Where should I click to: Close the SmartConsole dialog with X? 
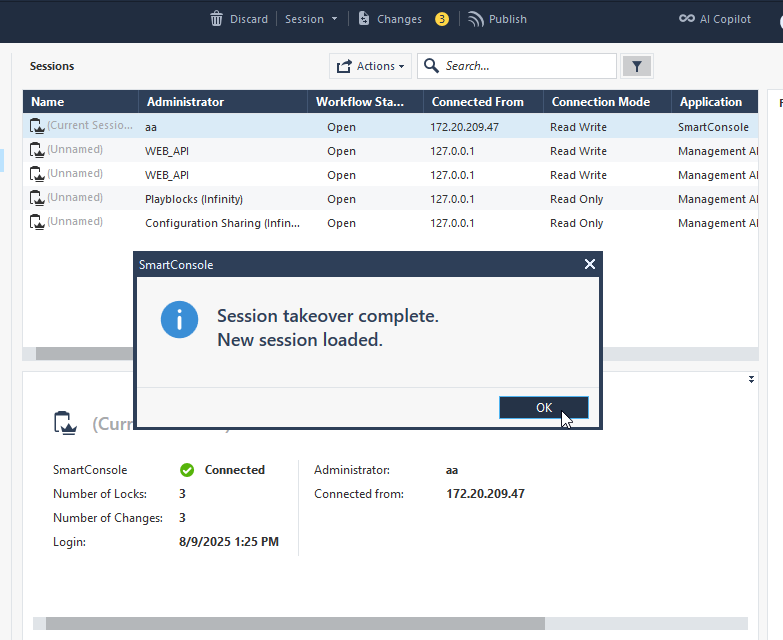(590, 264)
